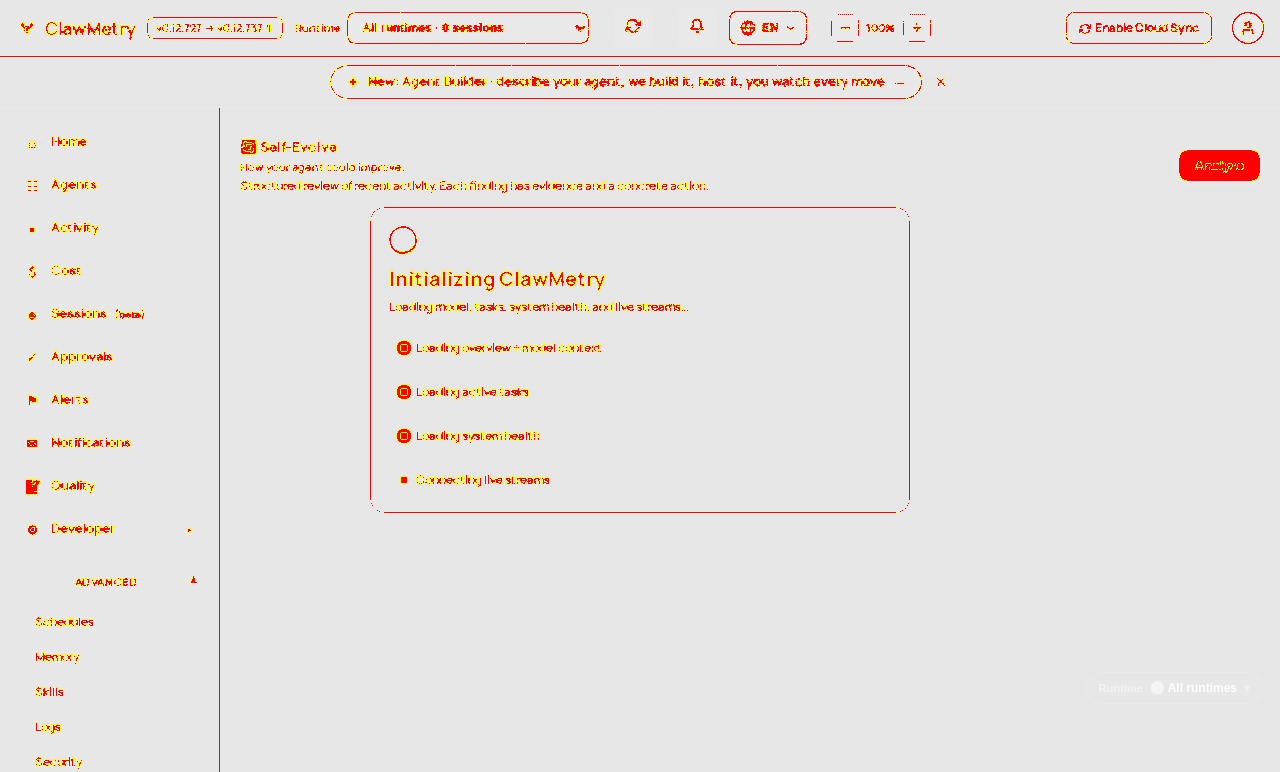Image resolution: width=1280 pixels, height=772 pixels.
Task: Decrease zoom with the minus button
Action: tap(845, 28)
